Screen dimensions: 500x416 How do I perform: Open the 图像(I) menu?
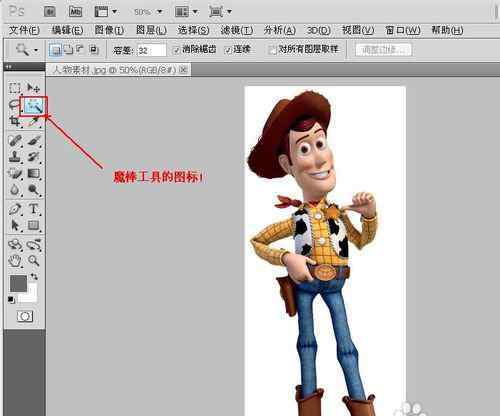(x=109, y=31)
